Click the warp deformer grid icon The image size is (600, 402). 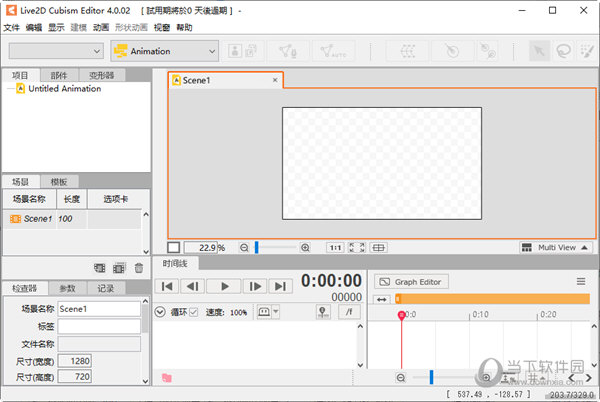pos(408,51)
